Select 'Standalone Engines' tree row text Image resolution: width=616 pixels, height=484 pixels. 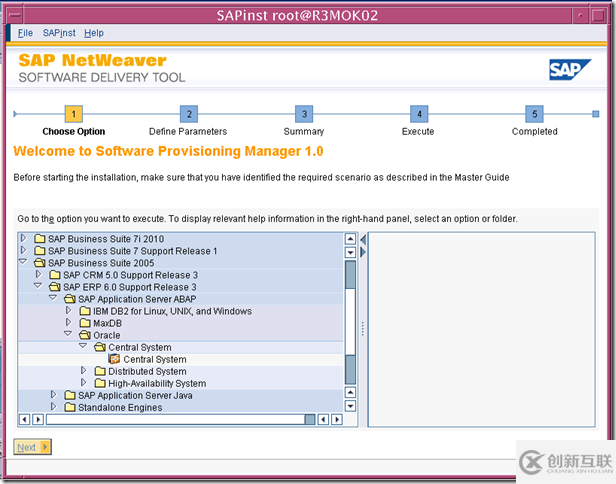coord(120,408)
